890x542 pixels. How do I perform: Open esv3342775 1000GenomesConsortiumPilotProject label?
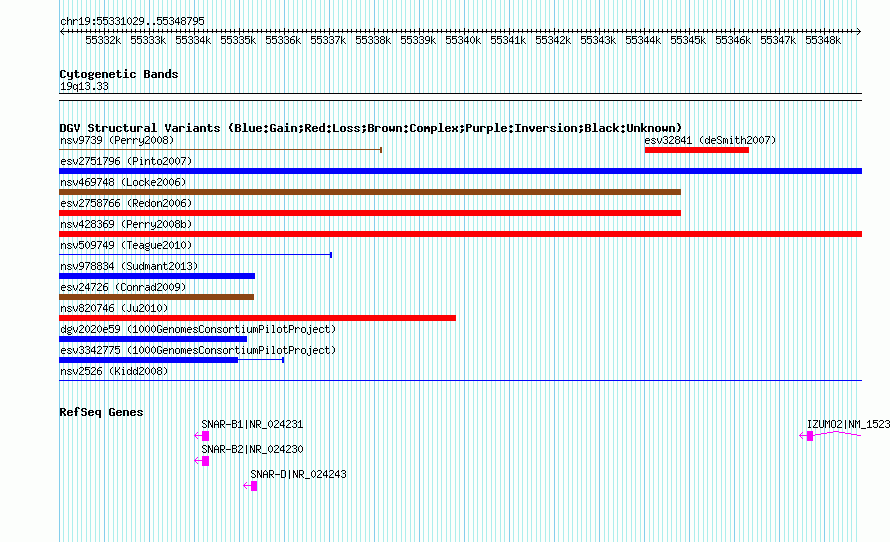click(x=198, y=350)
